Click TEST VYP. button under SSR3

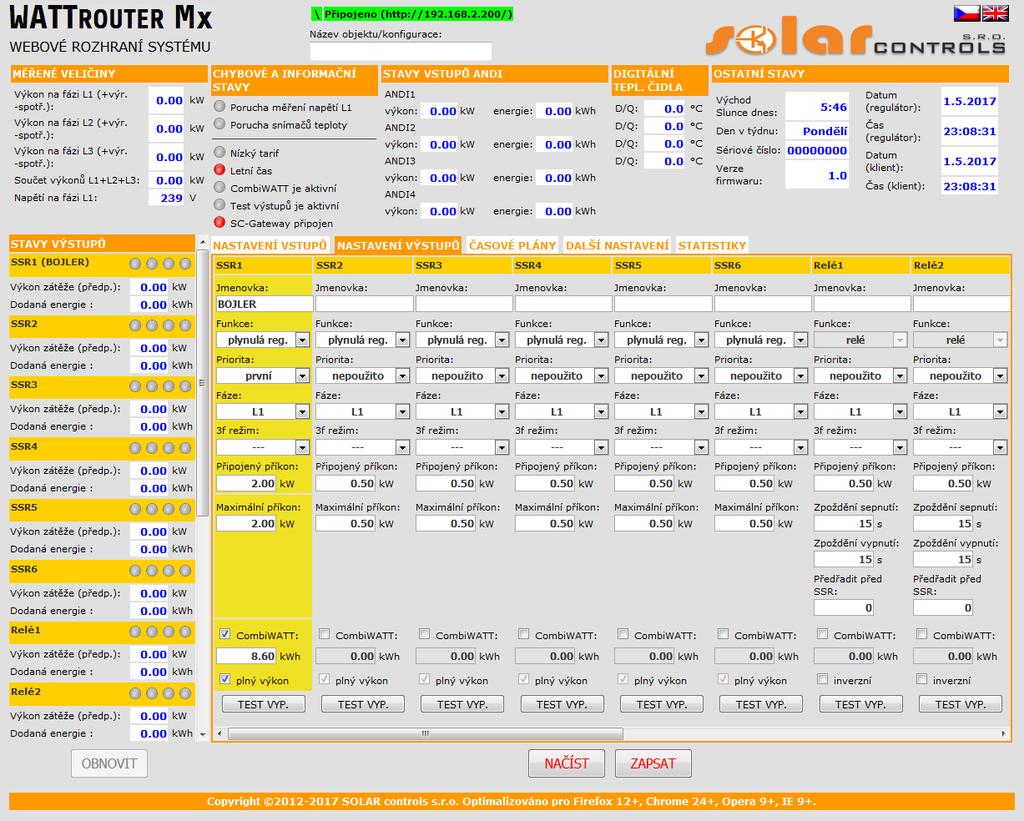click(462, 704)
